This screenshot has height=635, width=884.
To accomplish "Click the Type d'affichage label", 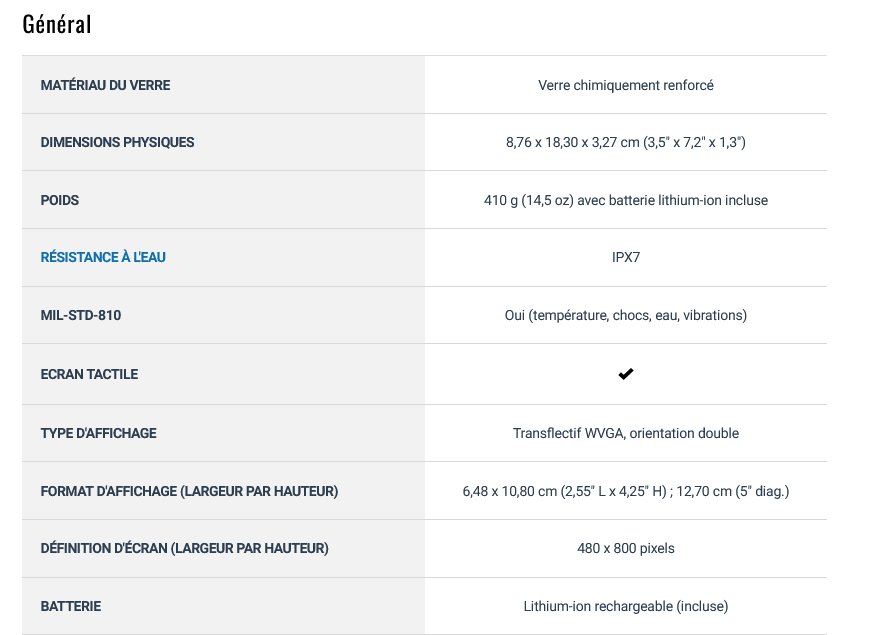I will [x=99, y=433].
